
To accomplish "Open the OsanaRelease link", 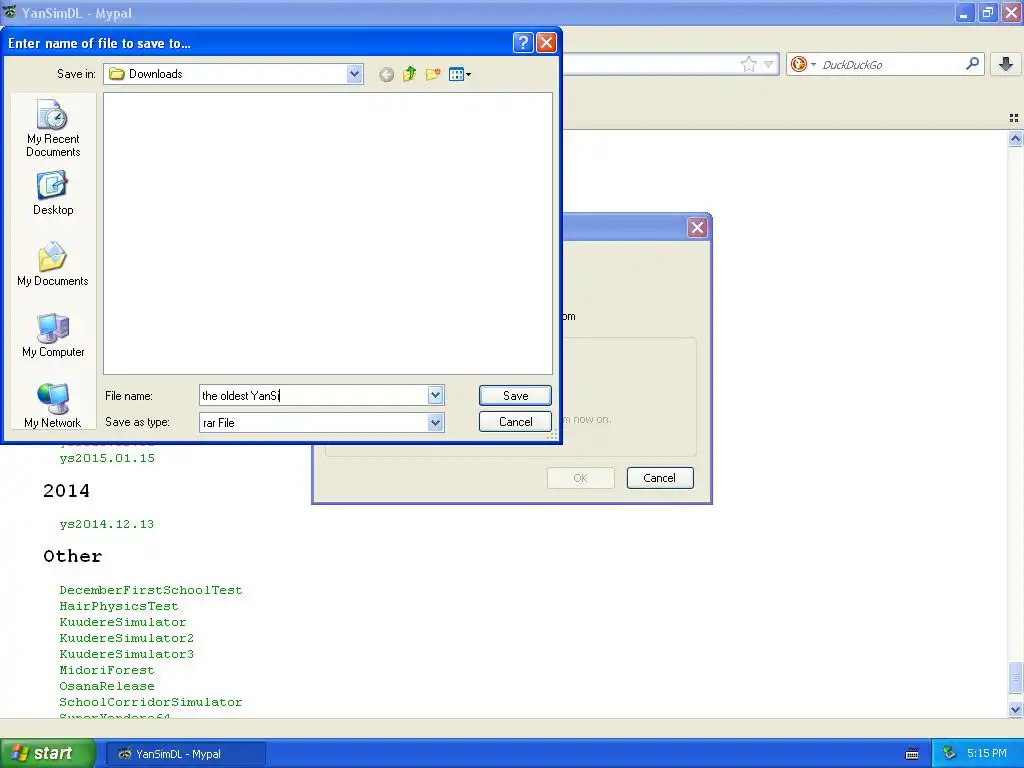I will (107, 686).
